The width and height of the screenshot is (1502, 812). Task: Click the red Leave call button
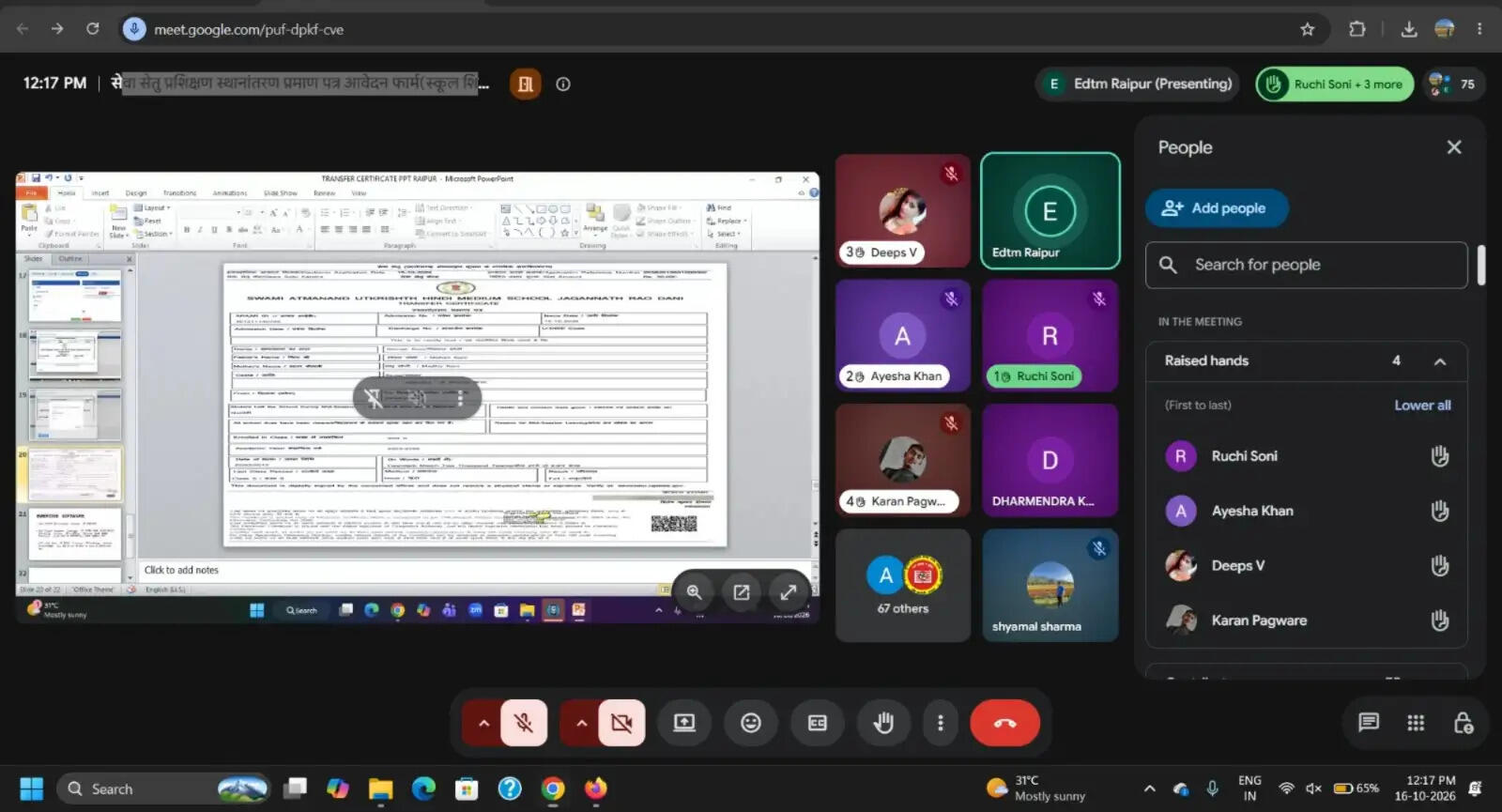coord(1004,723)
